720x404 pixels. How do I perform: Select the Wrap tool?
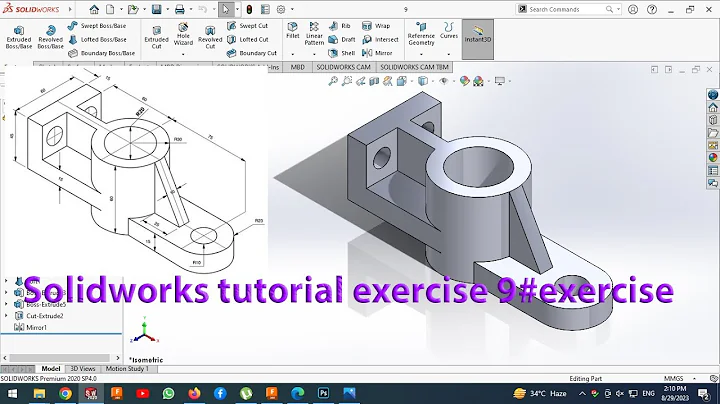[x=376, y=26]
